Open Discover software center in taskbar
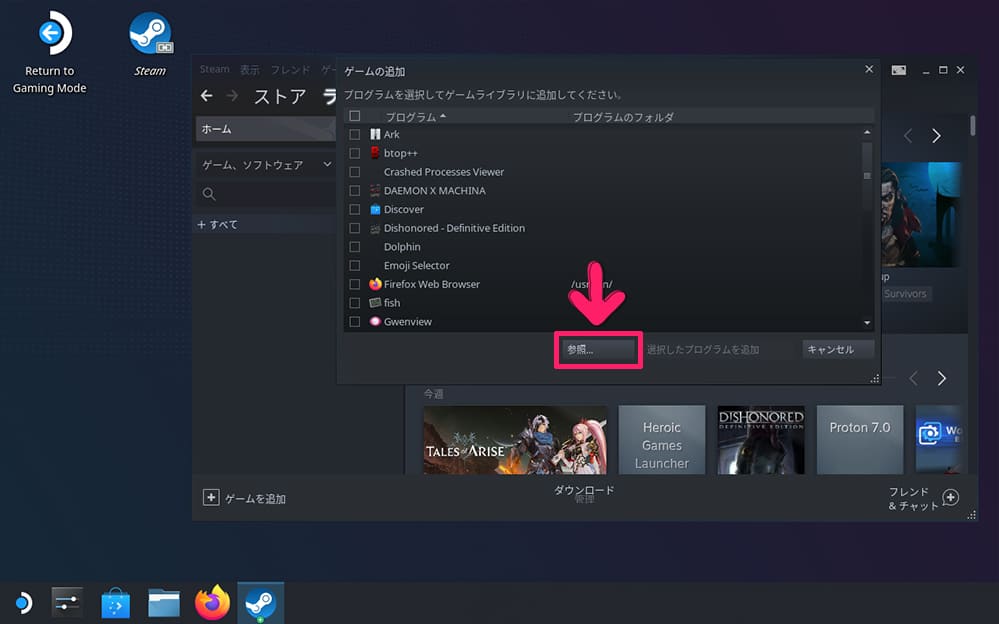This screenshot has height=624, width=999. click(x=115, y=602)
